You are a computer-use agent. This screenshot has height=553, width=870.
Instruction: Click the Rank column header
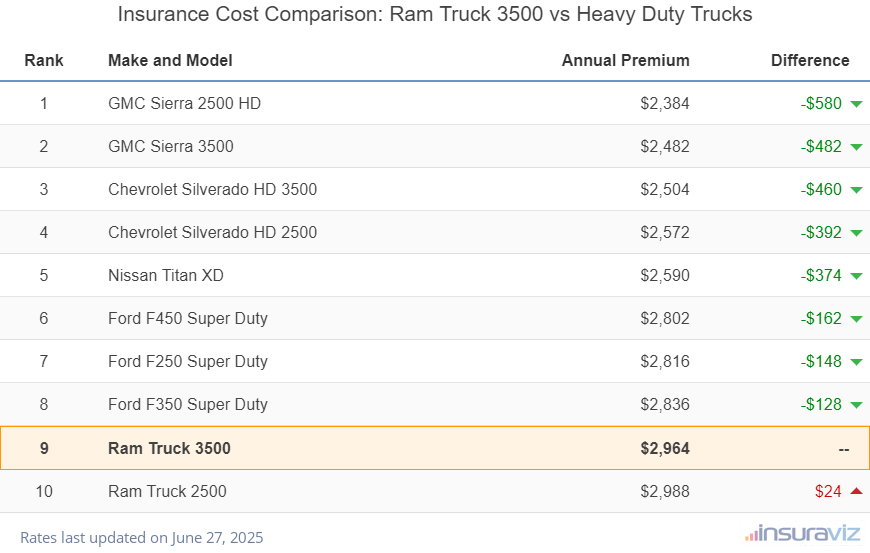(x=44, y=60)
